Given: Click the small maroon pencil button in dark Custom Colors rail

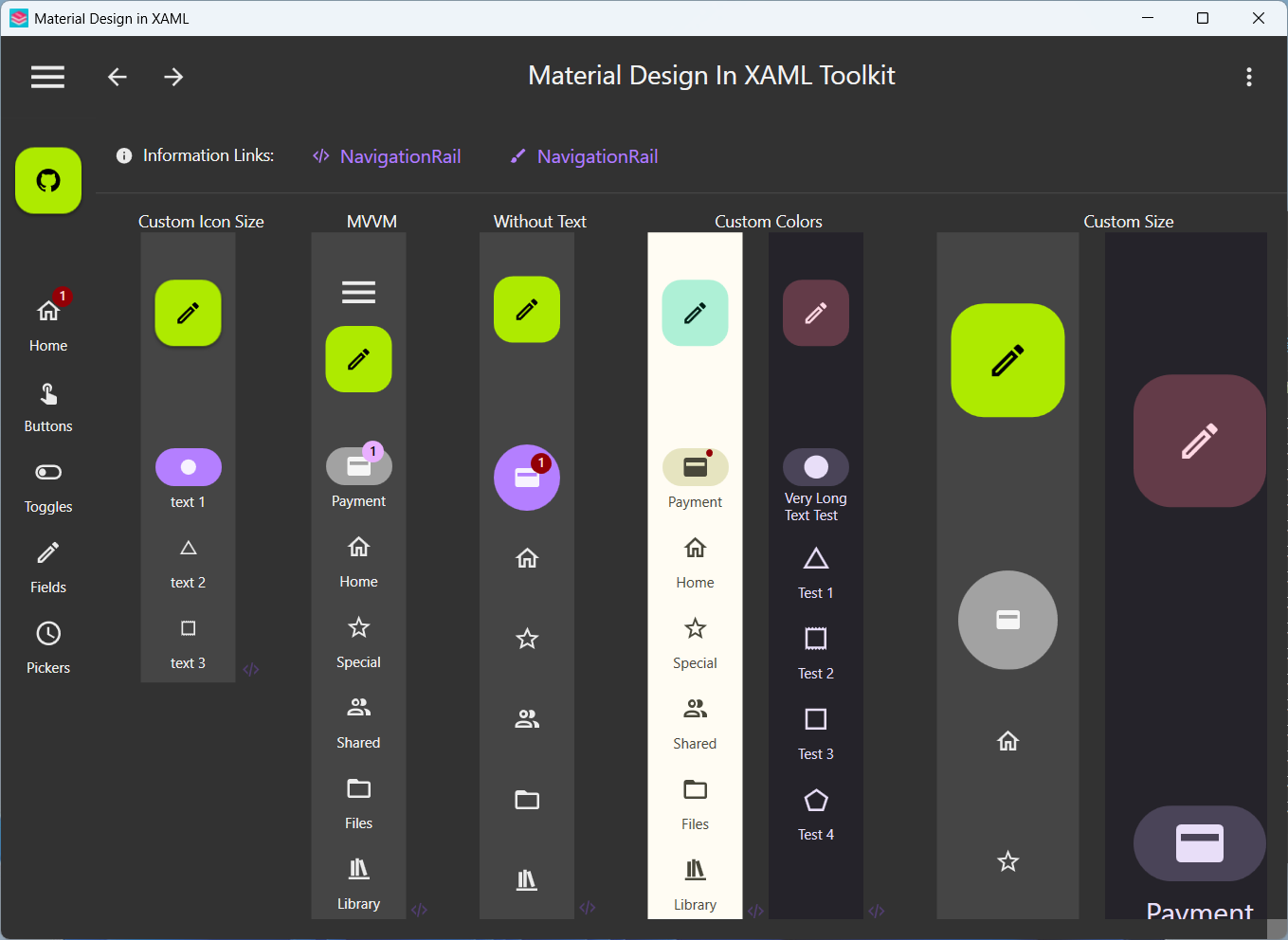Looking at the screenshot, I should [x=816, y=313].
